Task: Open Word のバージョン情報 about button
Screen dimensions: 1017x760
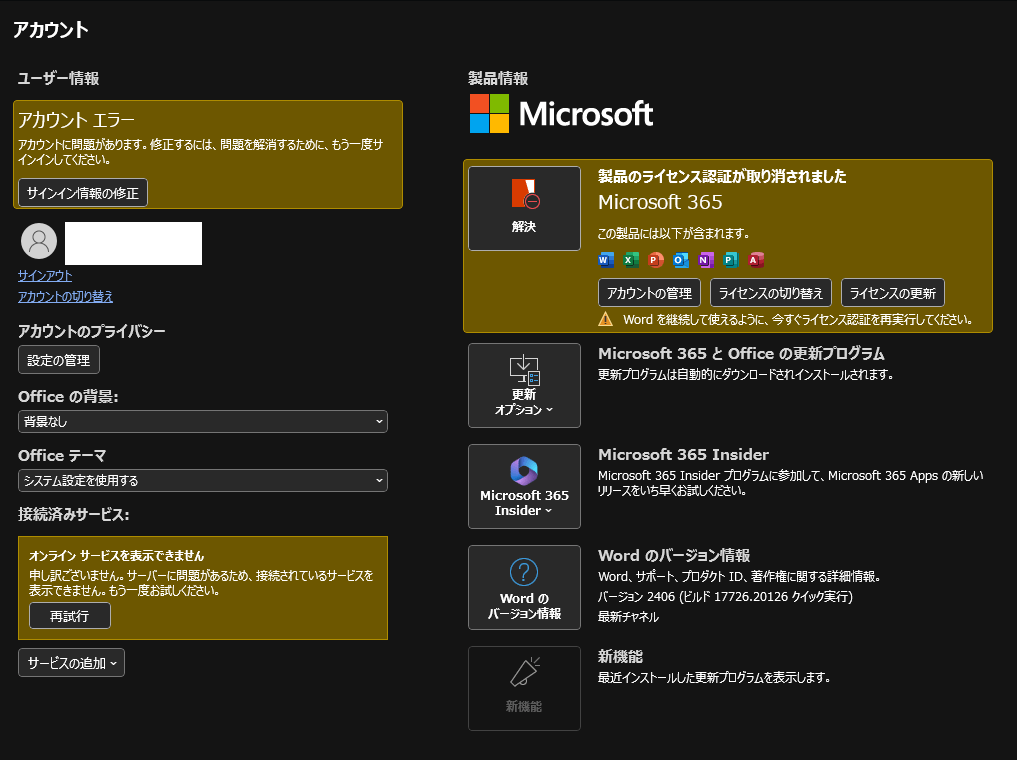Action: coord(524,588)
